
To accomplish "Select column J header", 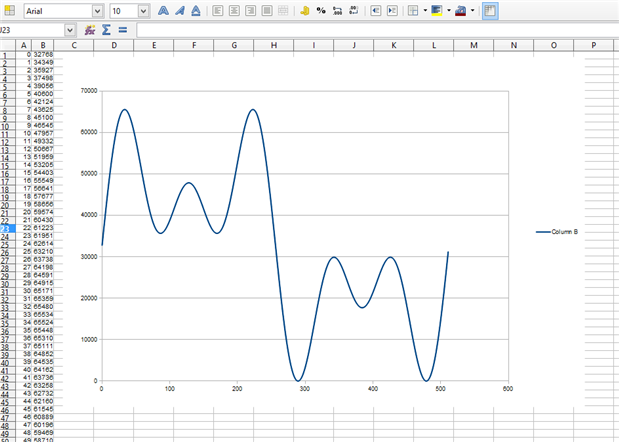I will tap(354, 45).
